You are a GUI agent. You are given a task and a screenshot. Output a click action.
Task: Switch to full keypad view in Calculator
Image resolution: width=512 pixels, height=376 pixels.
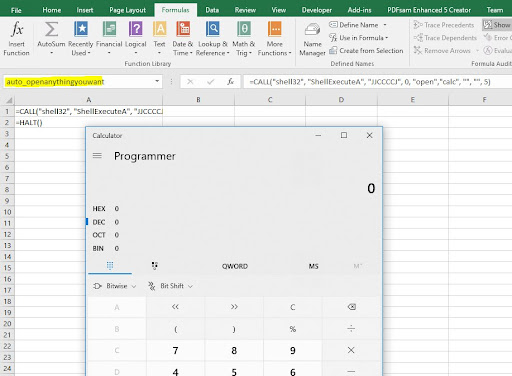coord(110,266)
